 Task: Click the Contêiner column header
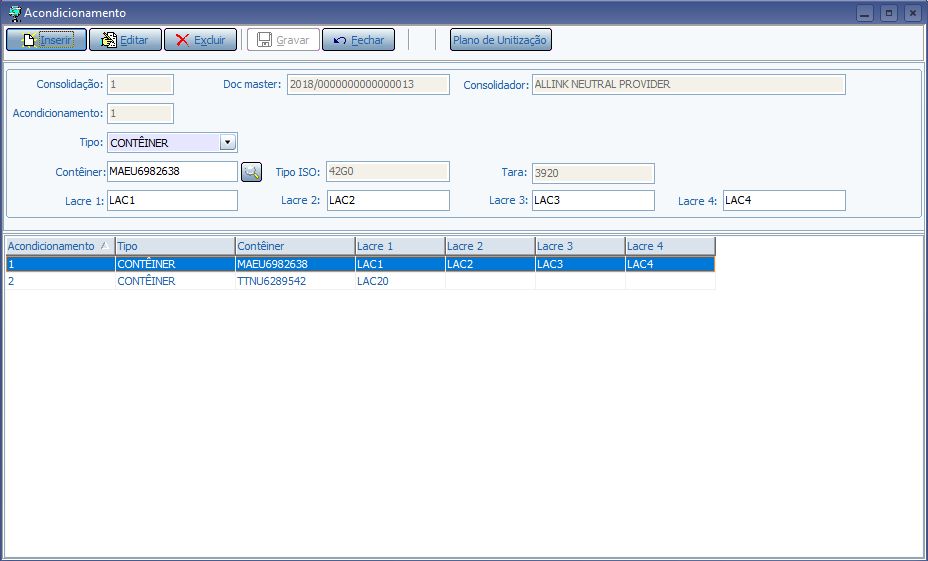295,246
